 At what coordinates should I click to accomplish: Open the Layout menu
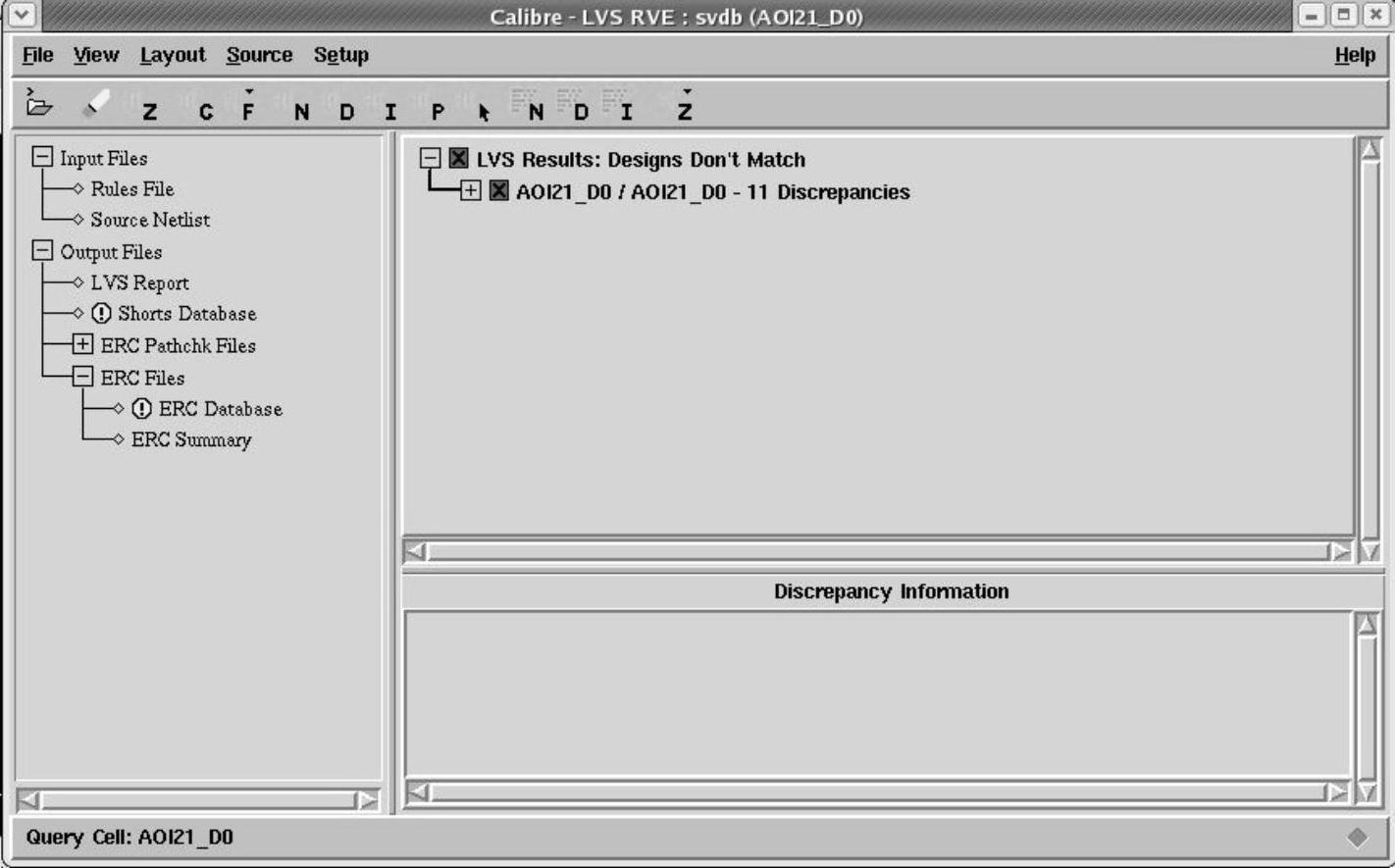click(x=173, y=55)
